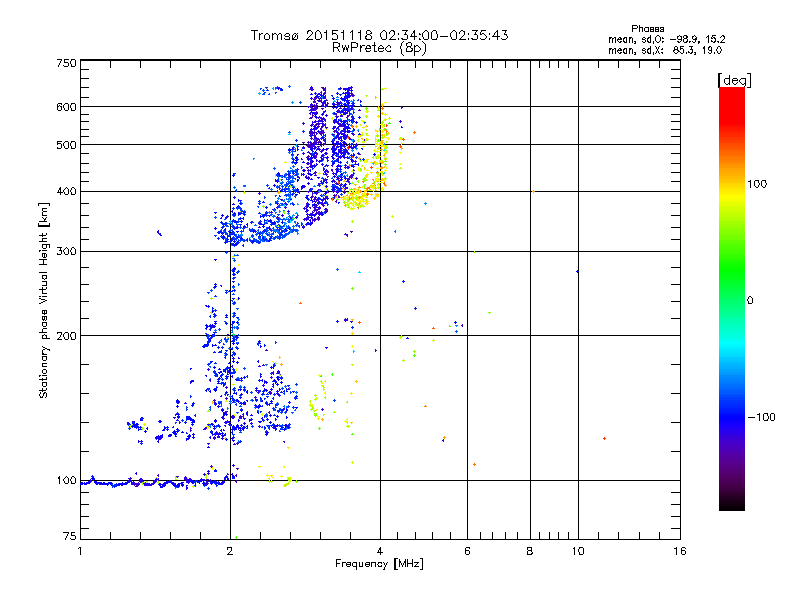The width and height of the screenshot is (800, 600).
Task: Click the '-100' colorbar tick label
Action: pos(761,417)
